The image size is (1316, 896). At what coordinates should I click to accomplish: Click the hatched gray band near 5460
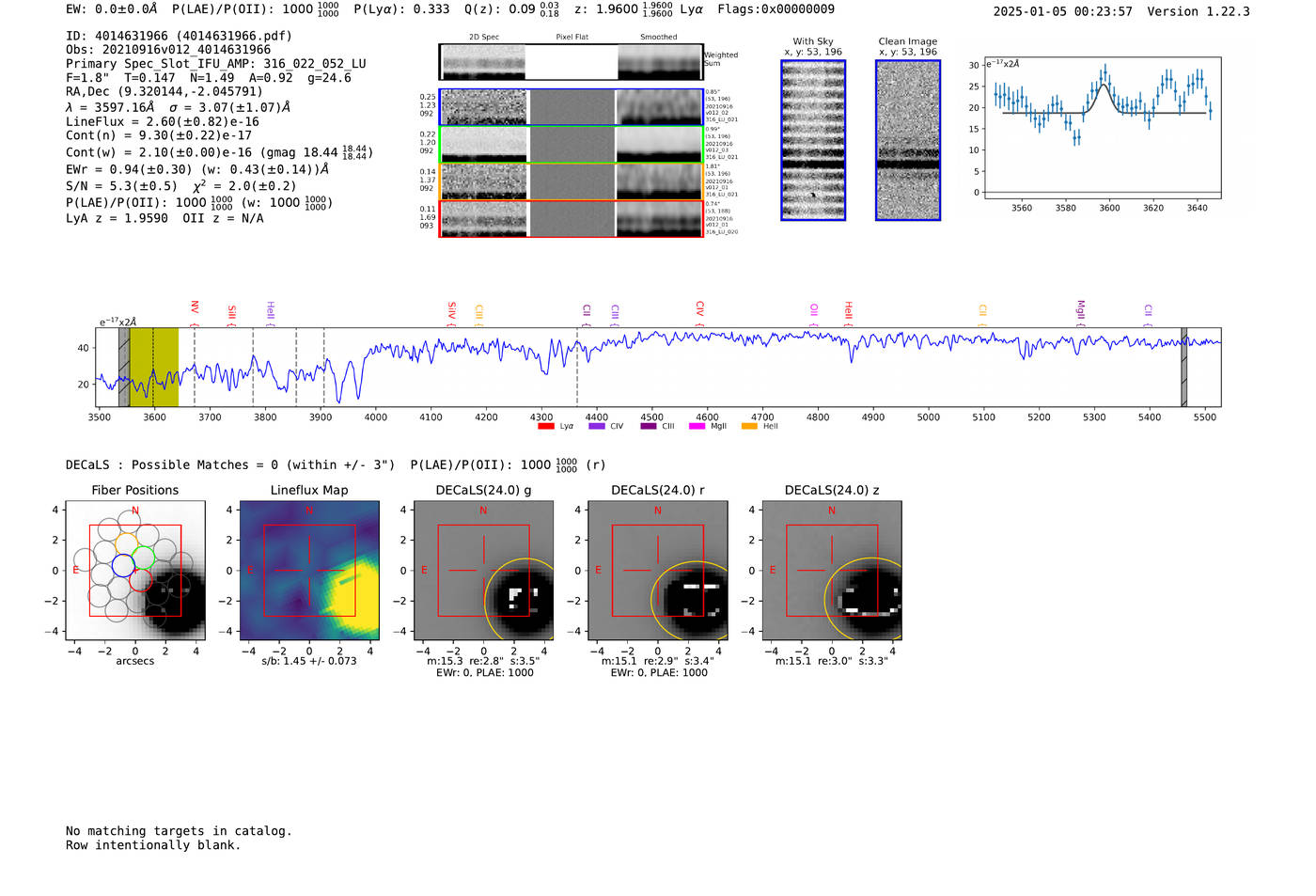coord(1184,368)
